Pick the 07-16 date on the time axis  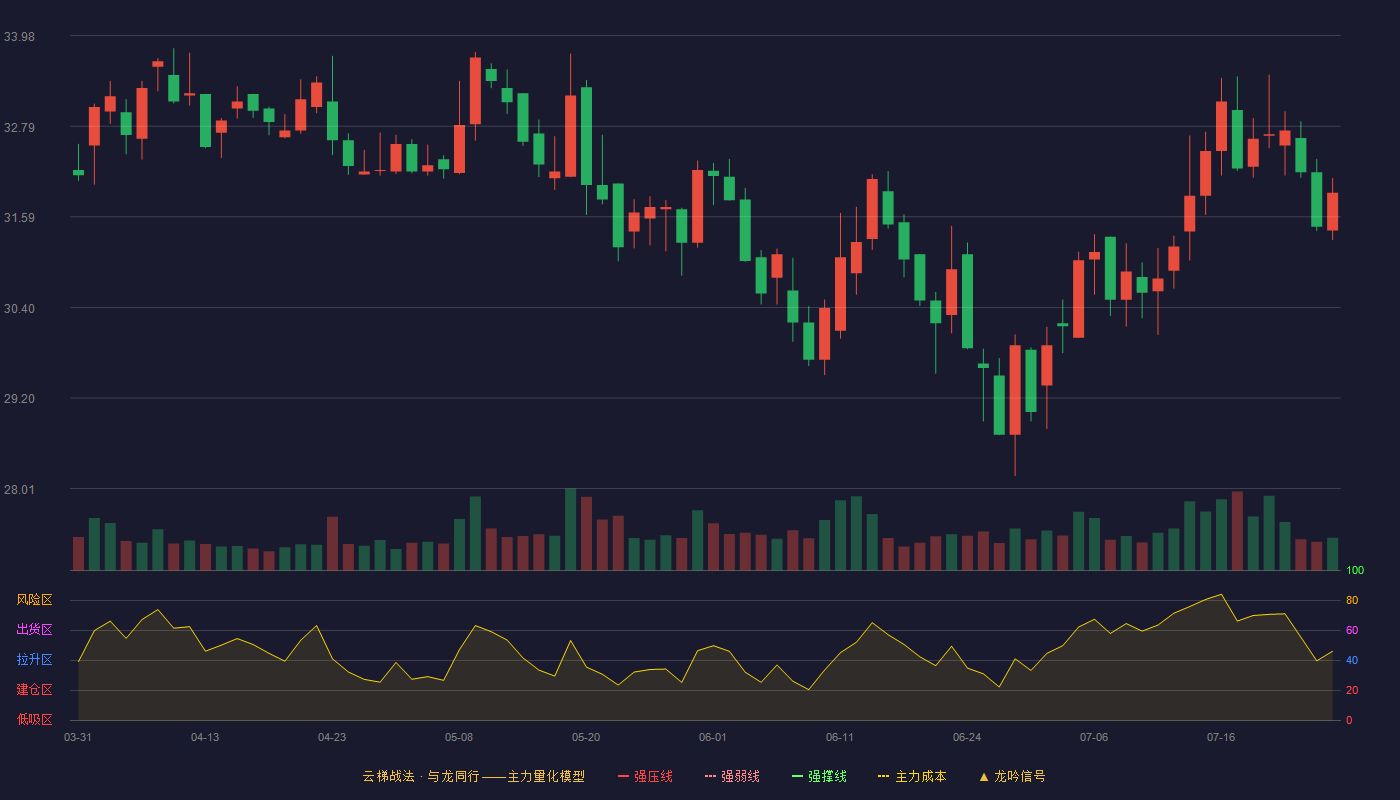pos(1221,737)
